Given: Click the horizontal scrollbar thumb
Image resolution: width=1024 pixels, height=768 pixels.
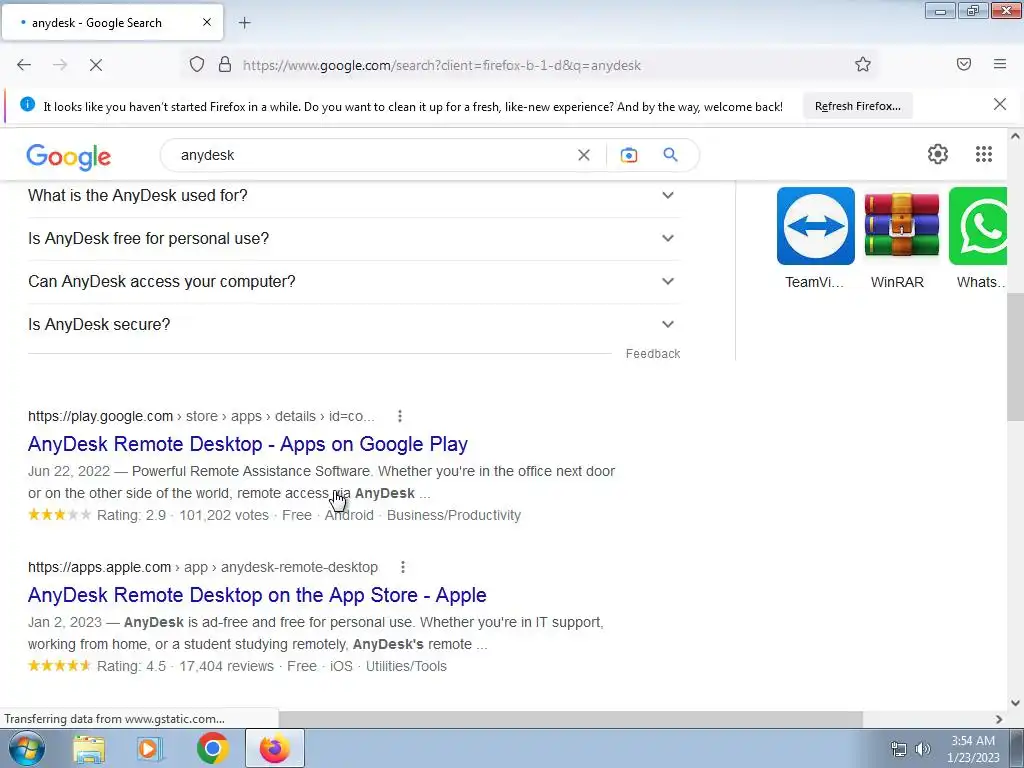Looking at the screenshot, I should (x=570, y=719).
